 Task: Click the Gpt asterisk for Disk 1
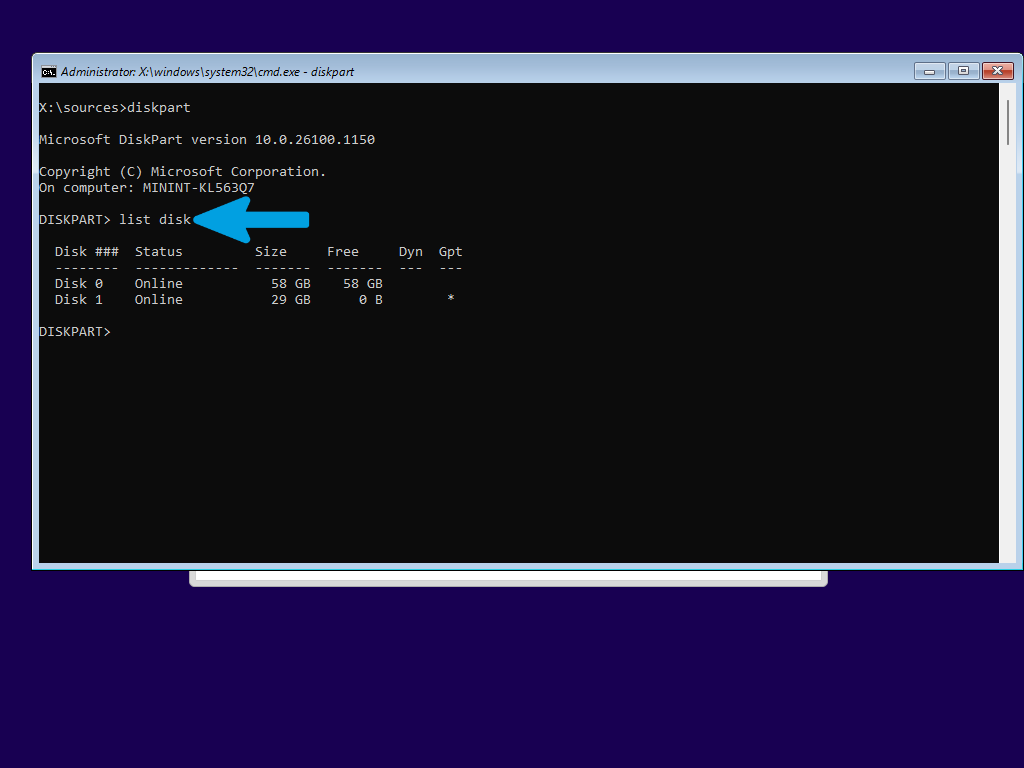tap(451, 298)
